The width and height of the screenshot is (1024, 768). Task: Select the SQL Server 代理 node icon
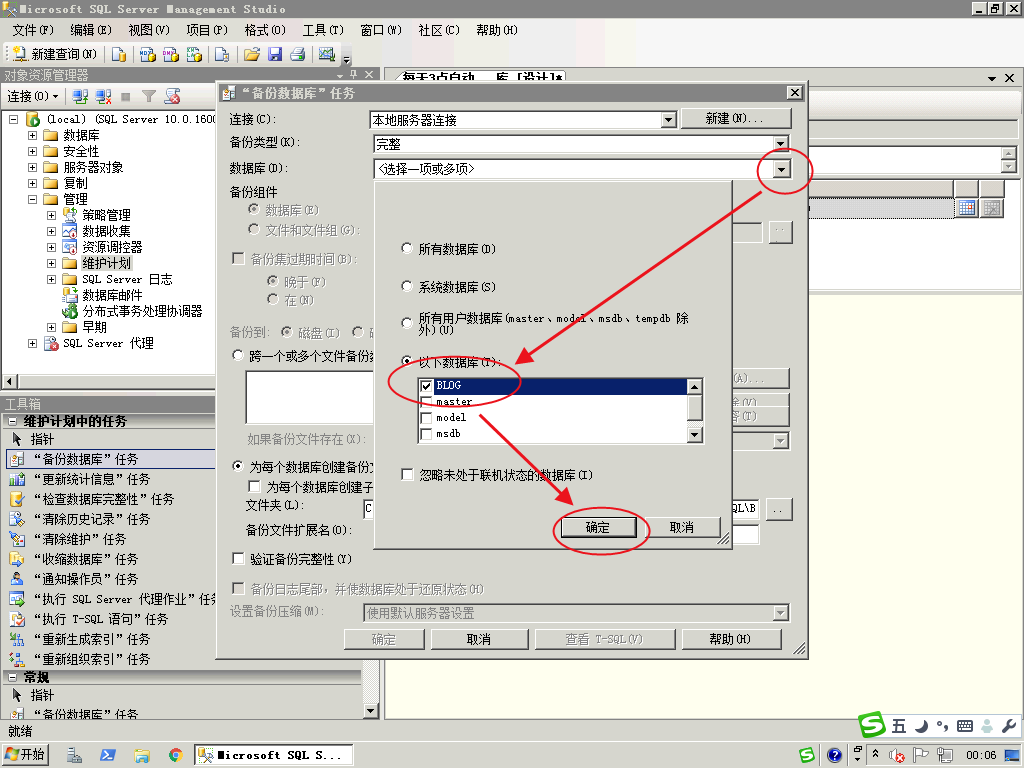51,343
